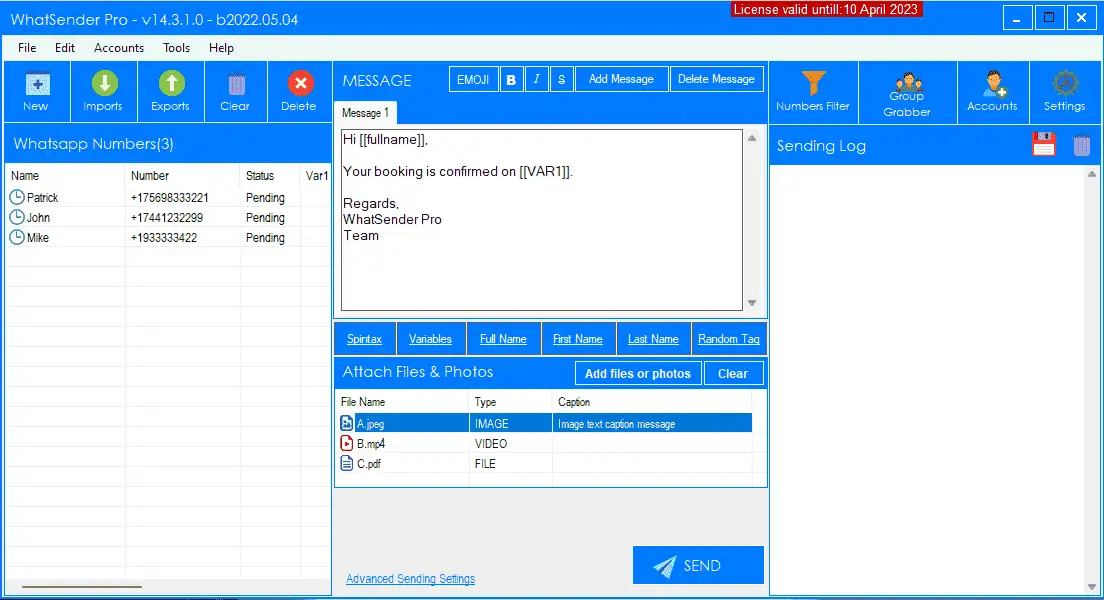Screen dimensions: 1104x600
Task: Launch the Group Grabber
Action: tap(907, 91)
